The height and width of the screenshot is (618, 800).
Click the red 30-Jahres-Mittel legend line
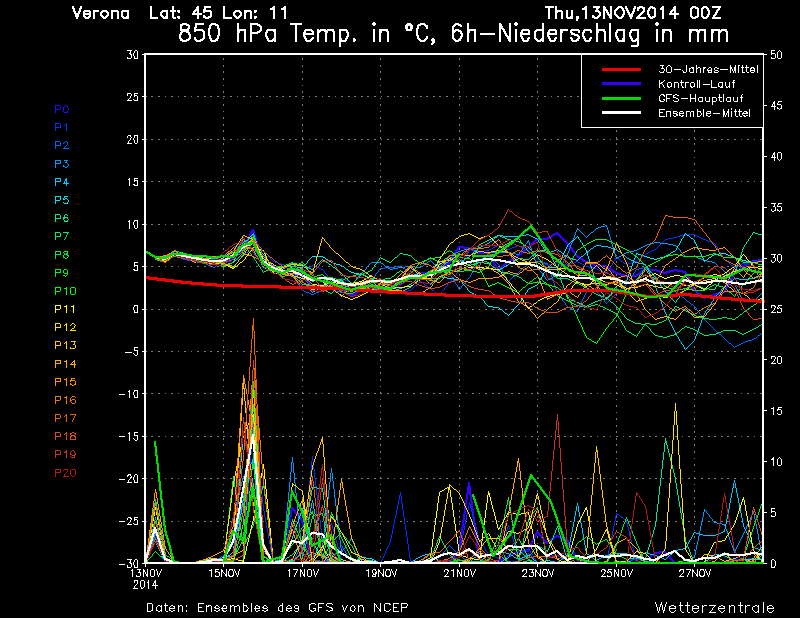[x=621, y=69]
